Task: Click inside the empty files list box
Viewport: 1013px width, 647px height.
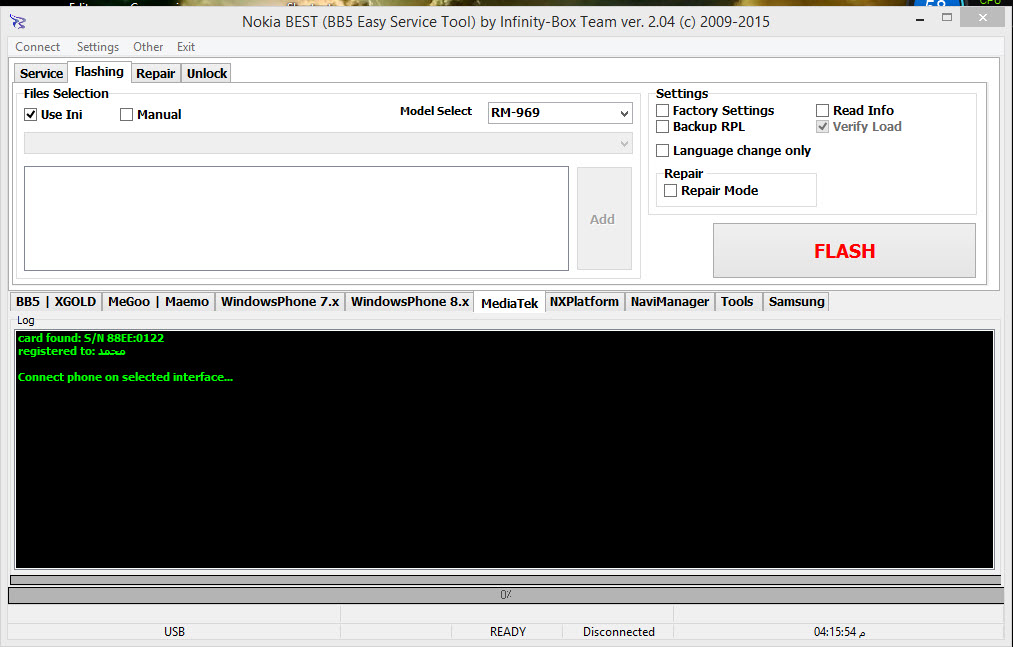Action: [x=297, y=218]
